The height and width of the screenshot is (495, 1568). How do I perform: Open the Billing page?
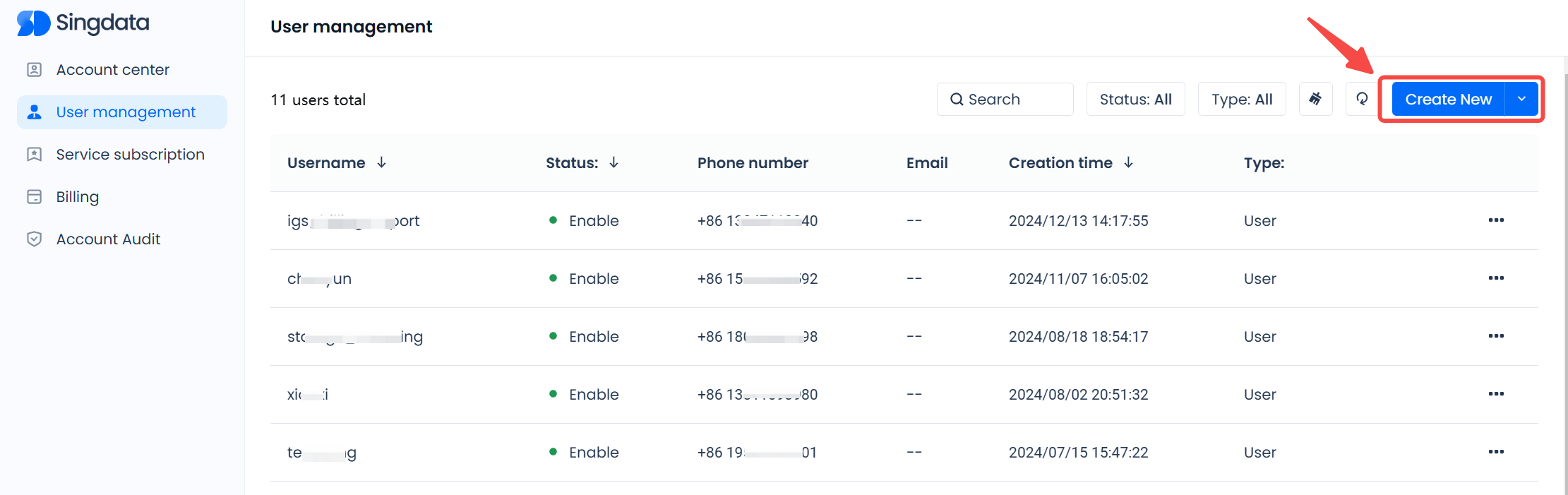click(x=77, y=197)
